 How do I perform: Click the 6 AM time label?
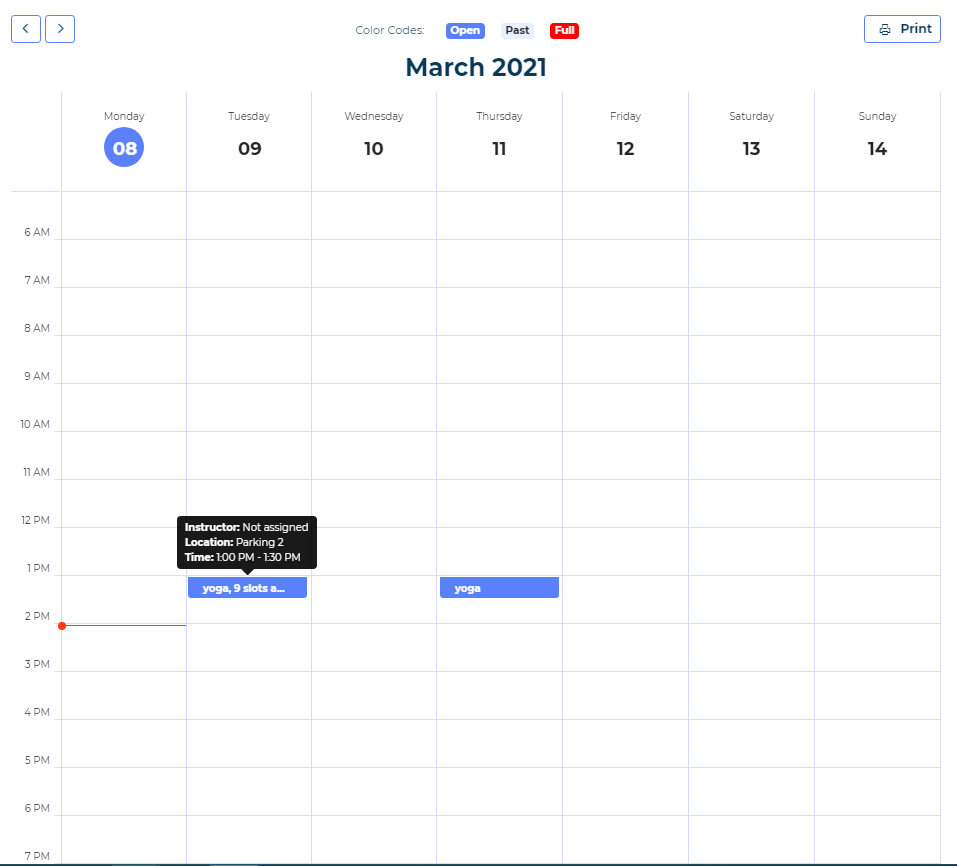[x=37, y=232]
